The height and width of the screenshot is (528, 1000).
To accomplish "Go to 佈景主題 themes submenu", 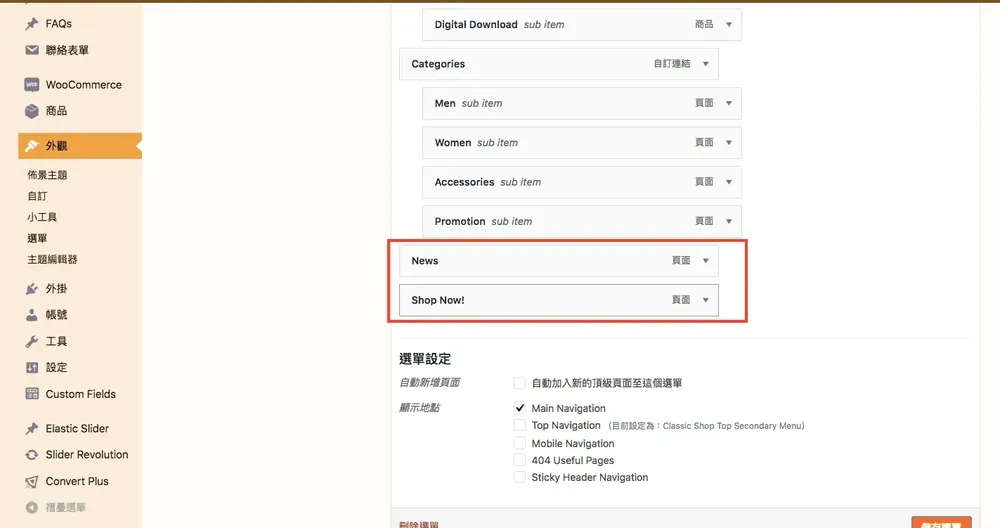I will pyautogui.click(x=47, y=175).
